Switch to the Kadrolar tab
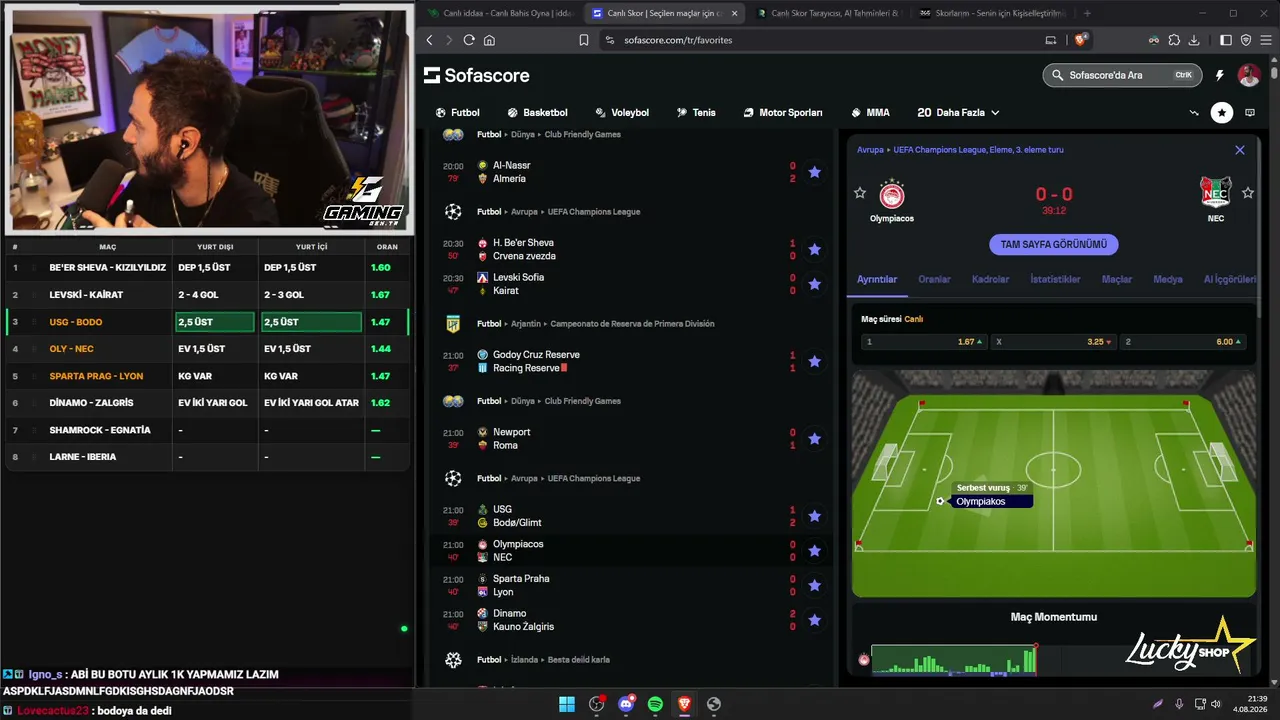The width and height of the screenshot is (1280, 720). [990, 280]
